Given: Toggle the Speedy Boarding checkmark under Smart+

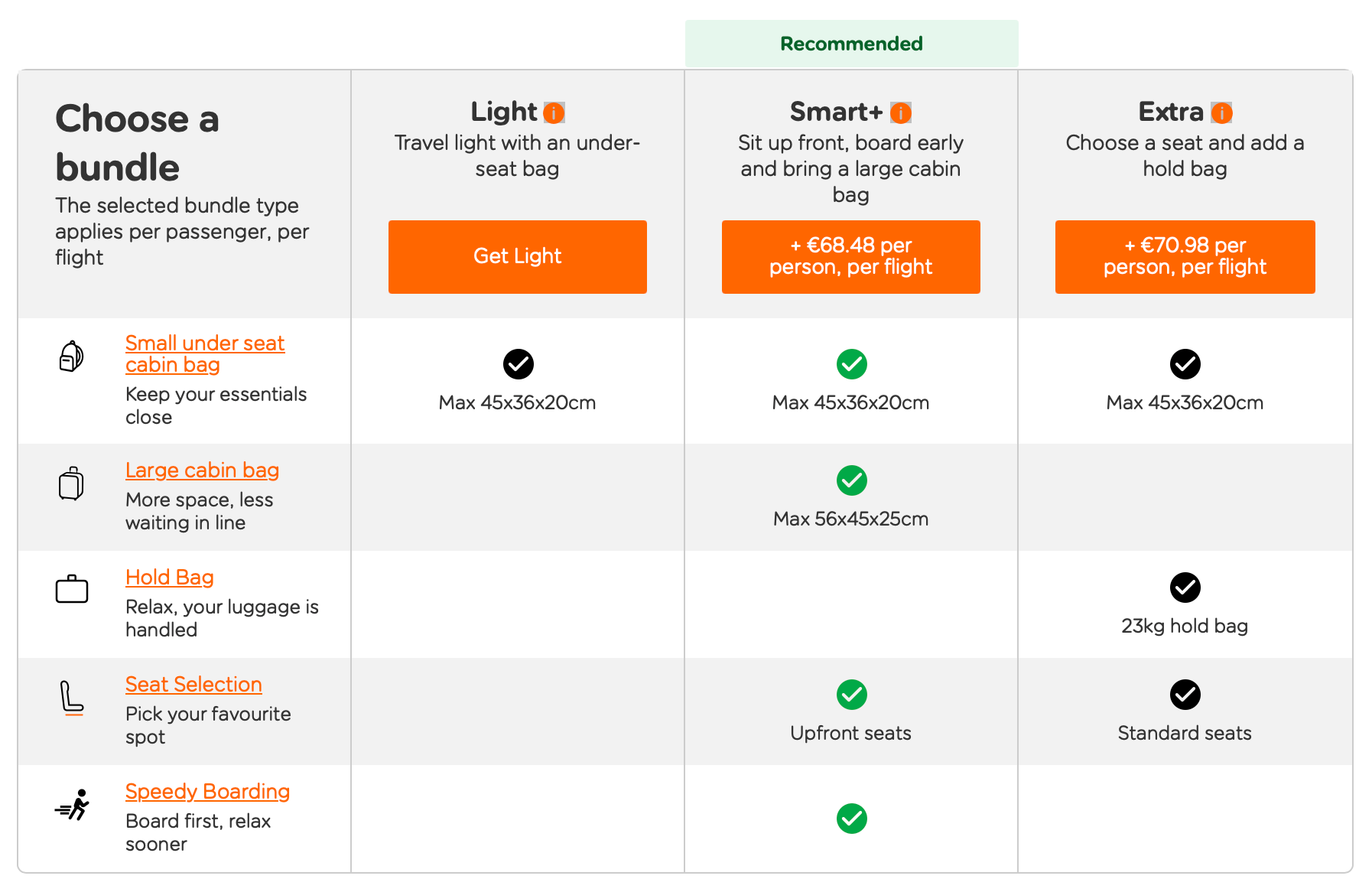Looking at the screenshot, I should [x=851, y=819].
